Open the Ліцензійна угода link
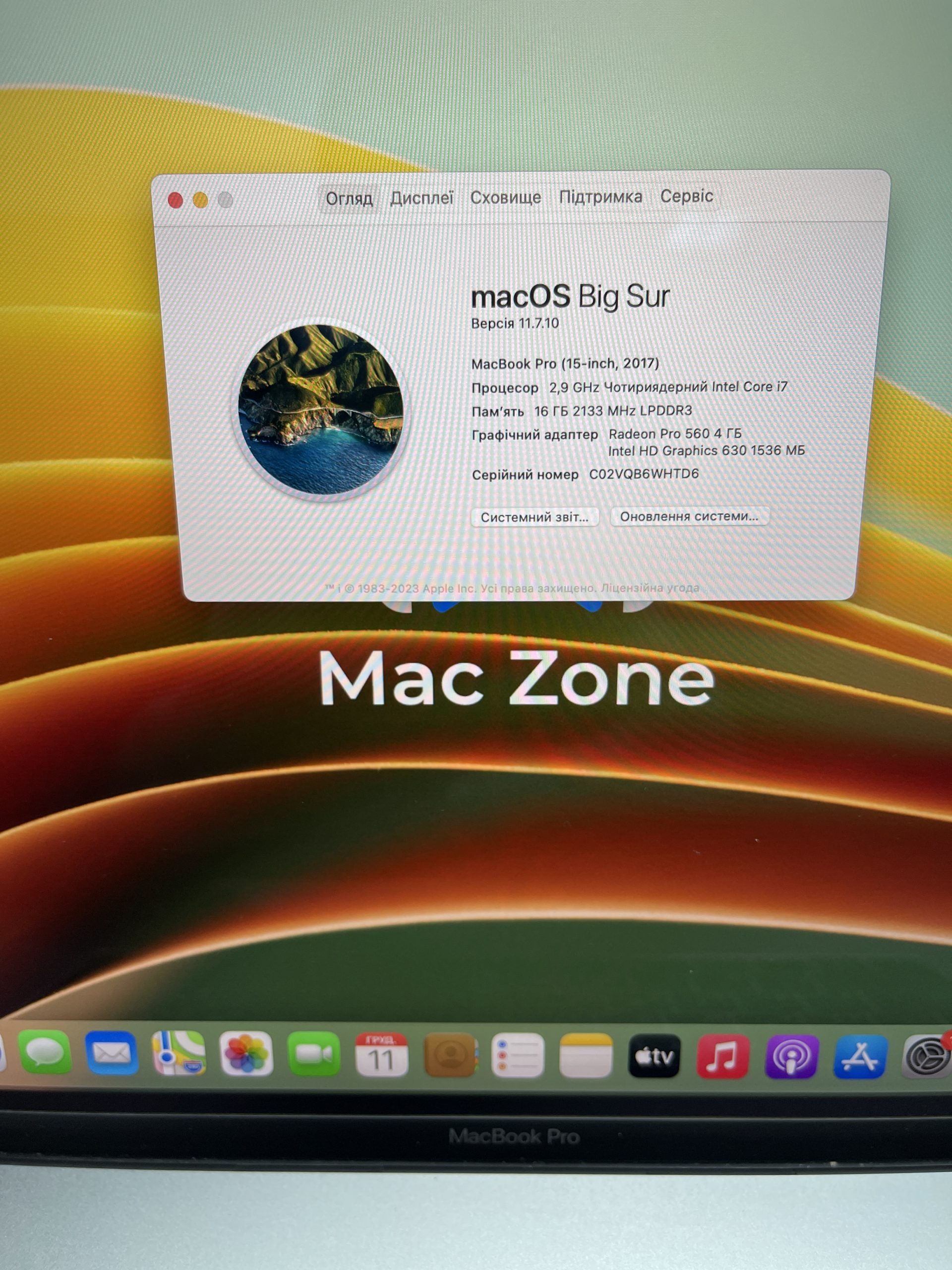 pyautogui.click(x=650, y=588)
